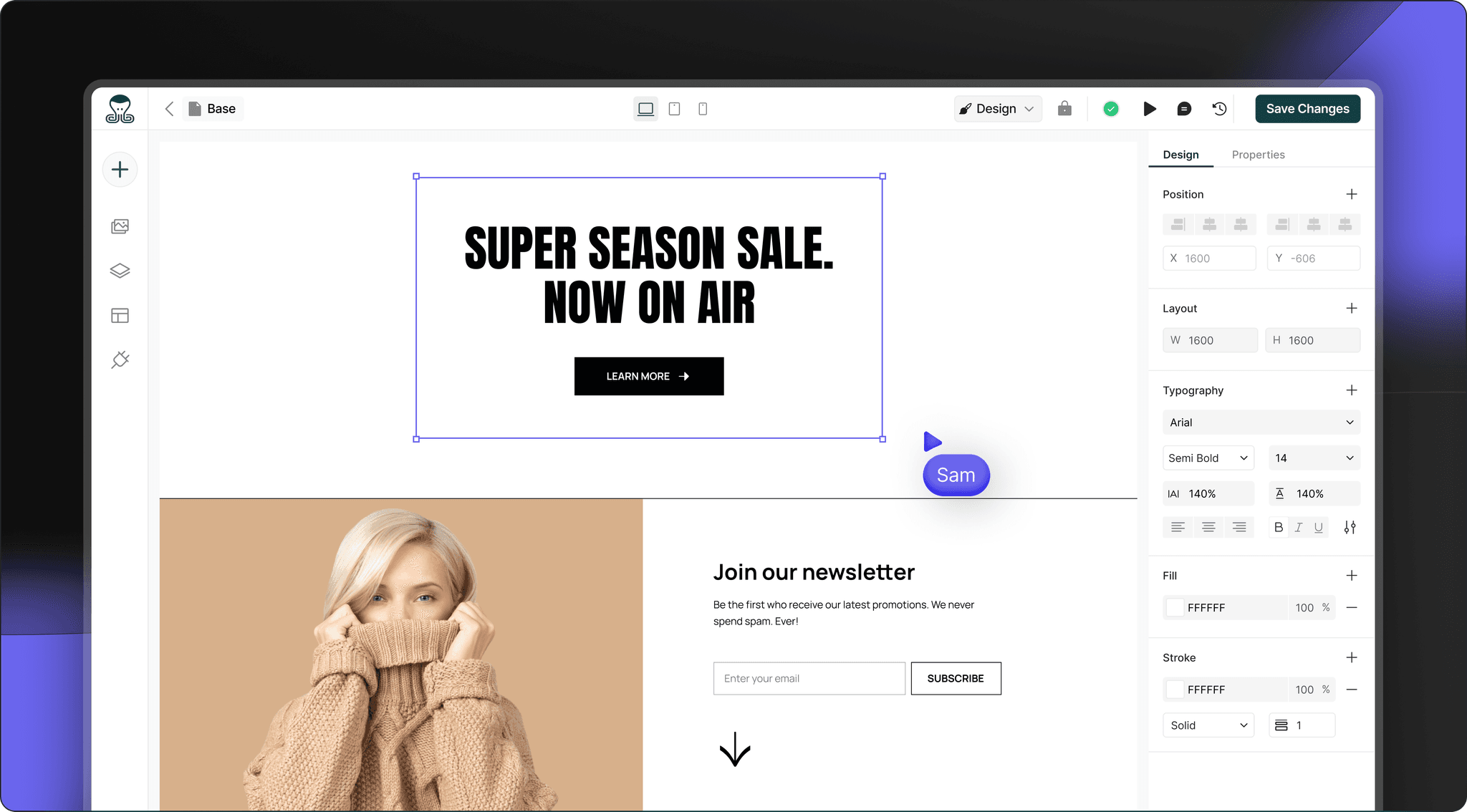The image size is (1467, 812).
Task: Open the media images panel icon
Action: click(x=120, y=226)
